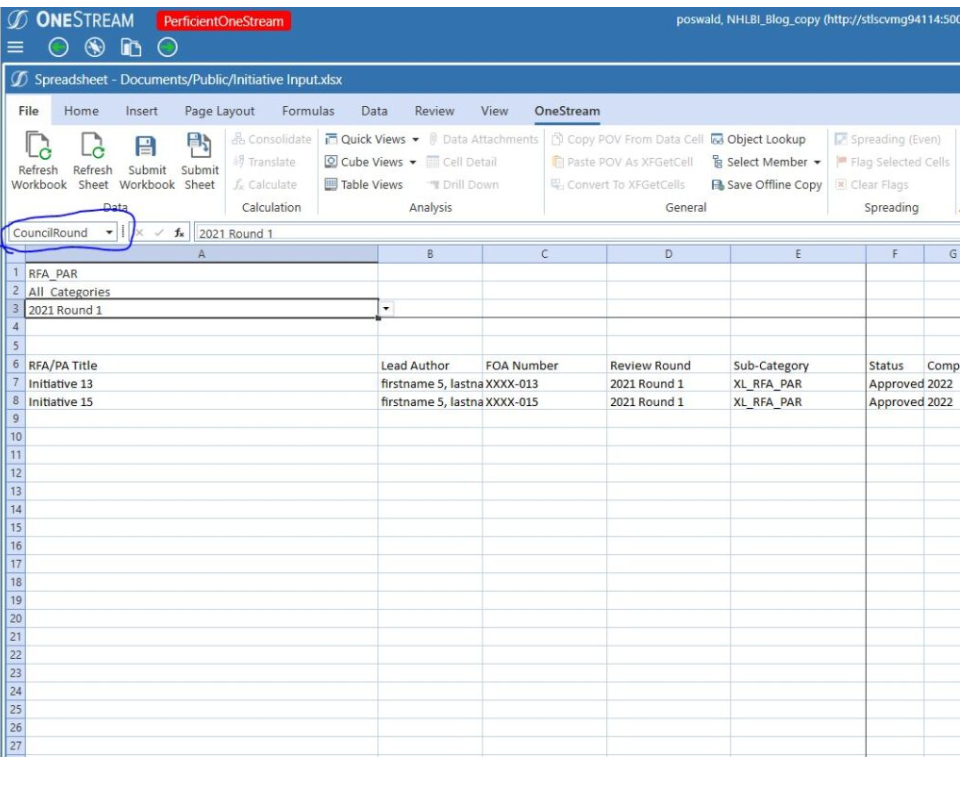Viewport: 969px width, 785px height.
Task: Click the formula bar cancel X icon
Action: coord(140,233)
